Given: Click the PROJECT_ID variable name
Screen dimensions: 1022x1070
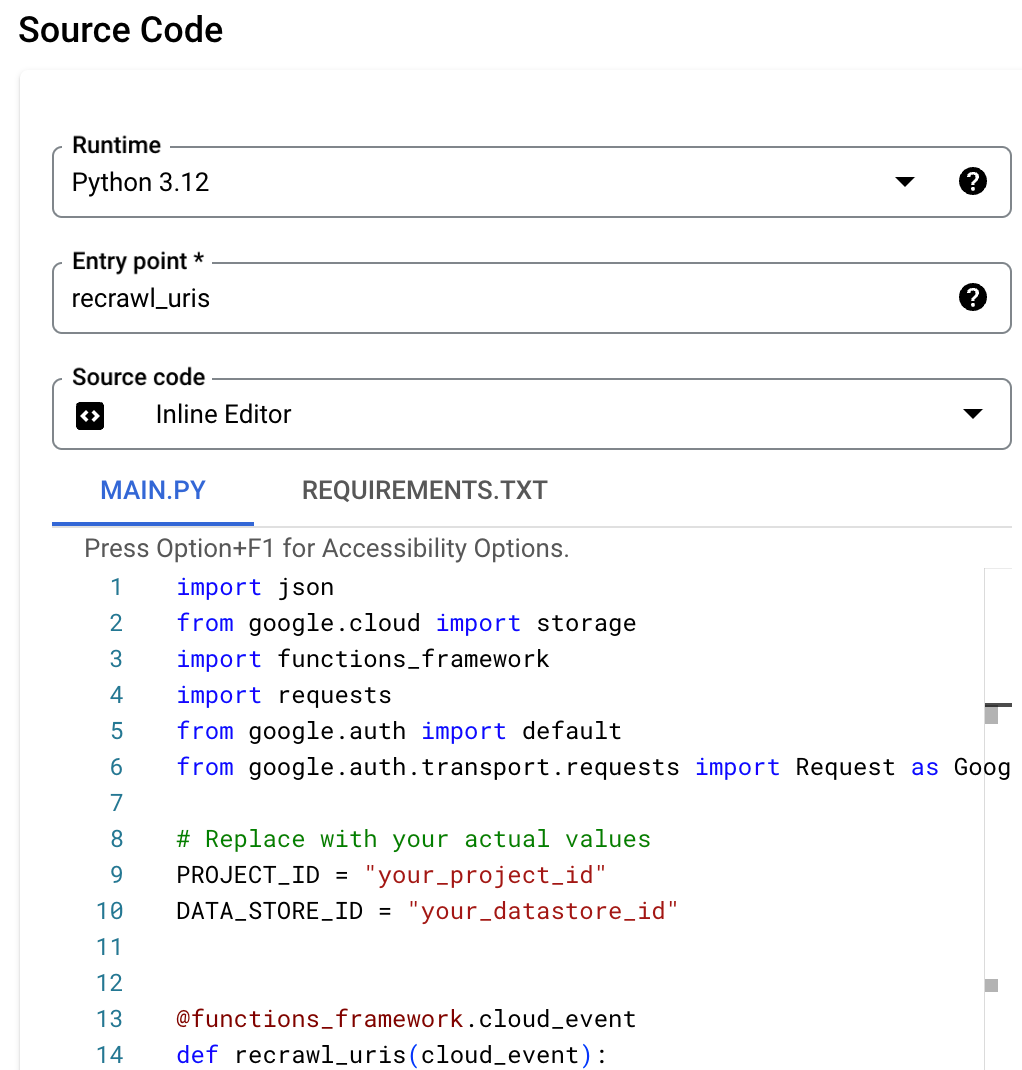Looking at the screenshot, I should [x=248, y=875].
